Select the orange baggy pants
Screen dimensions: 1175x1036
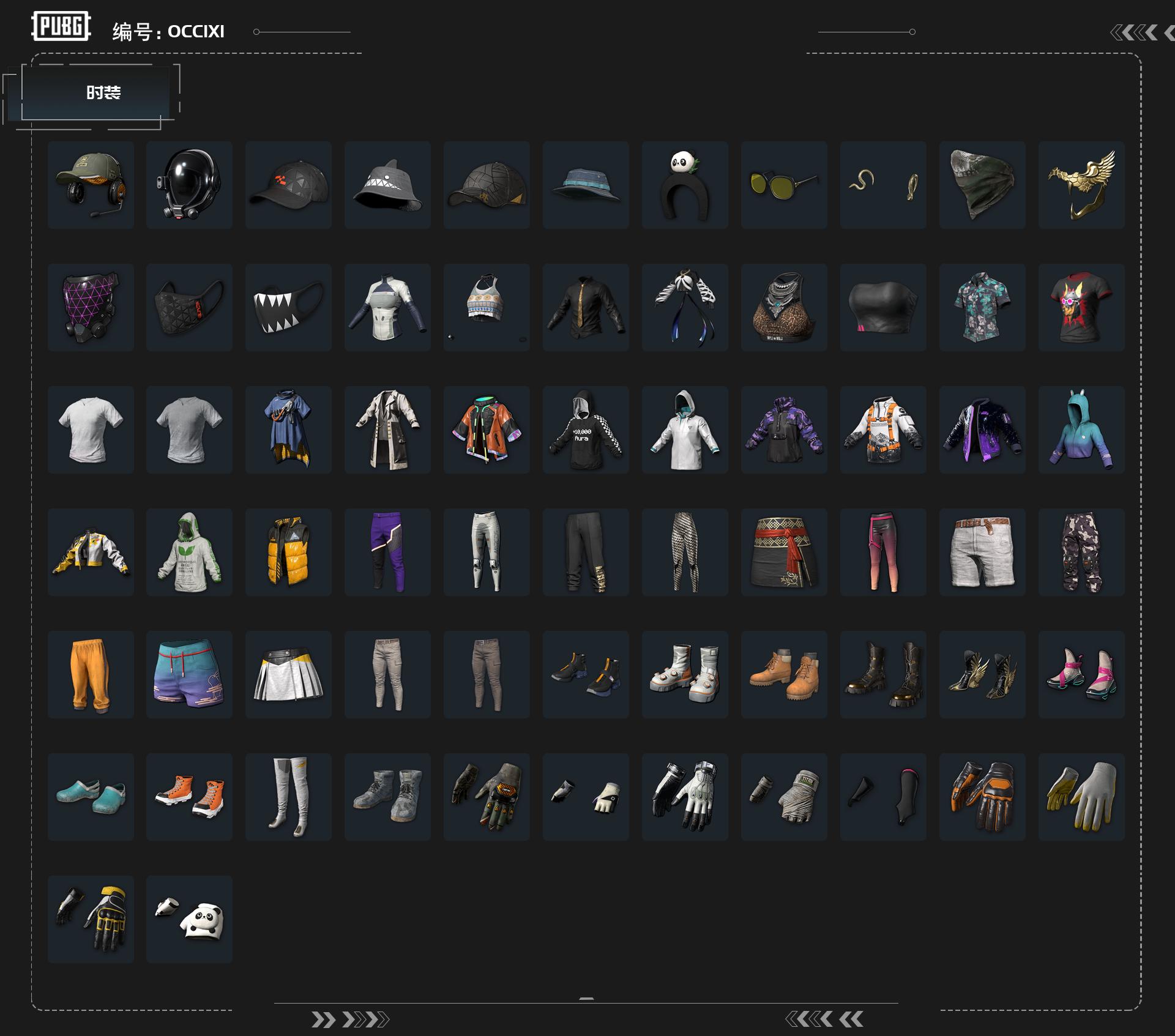click(91, 674)
